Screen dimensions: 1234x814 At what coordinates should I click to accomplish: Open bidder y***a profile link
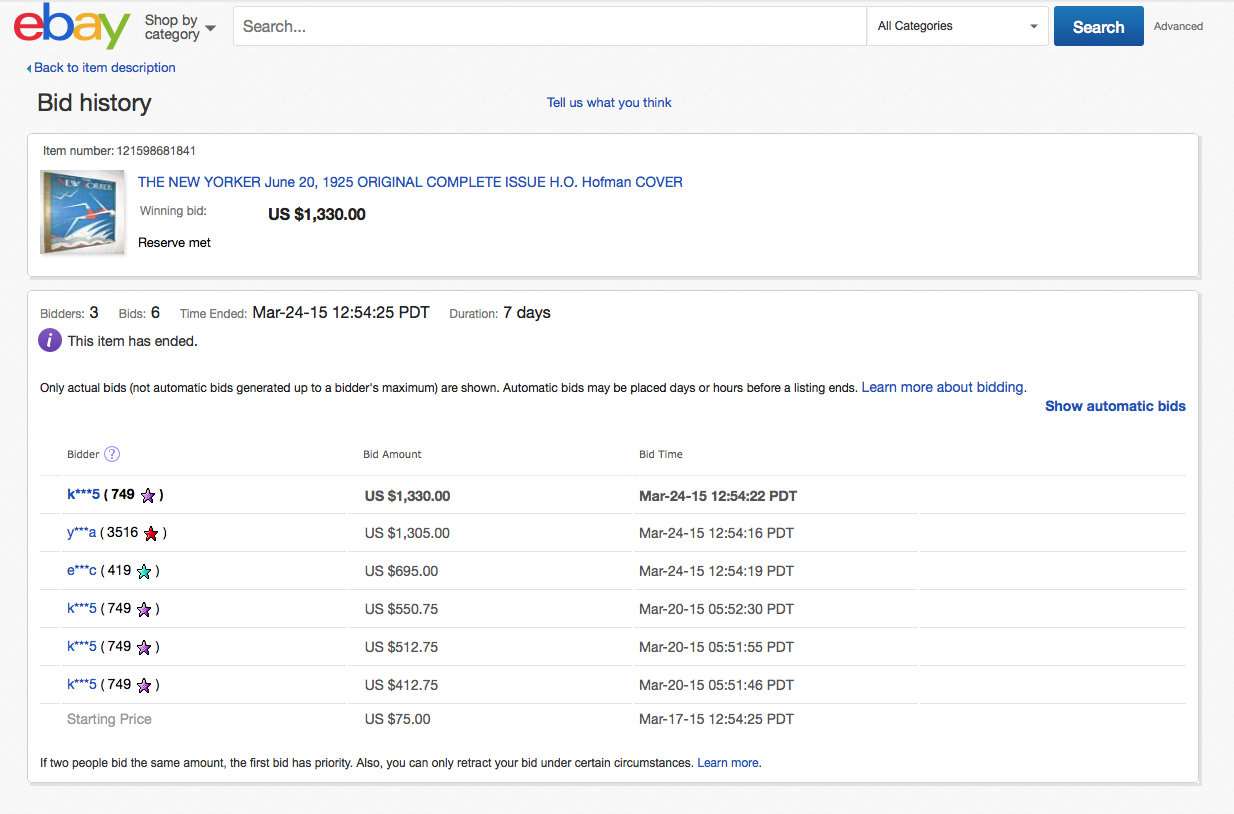point(81,533)
